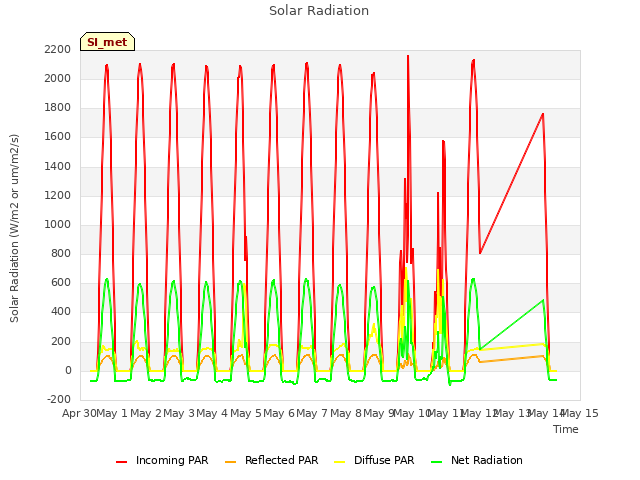Toggle the Incoming PAR legend entry
640x480 pixels.
(162, 460)
